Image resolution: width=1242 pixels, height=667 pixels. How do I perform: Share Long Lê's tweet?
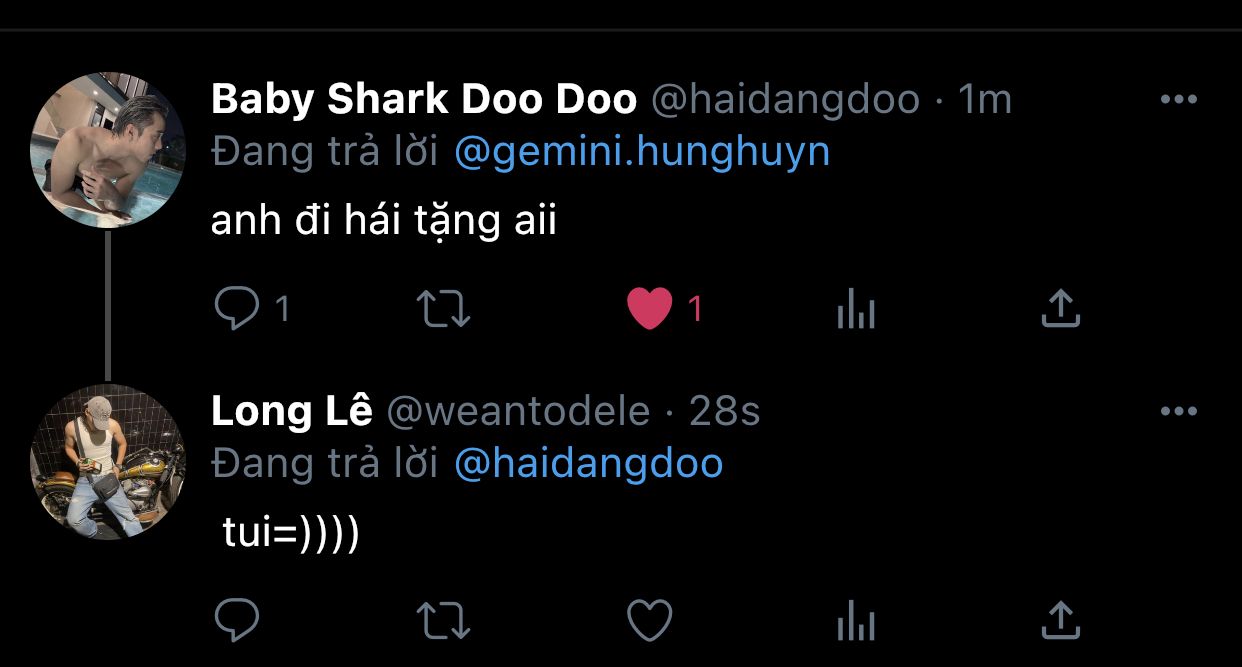(1060, 621)
